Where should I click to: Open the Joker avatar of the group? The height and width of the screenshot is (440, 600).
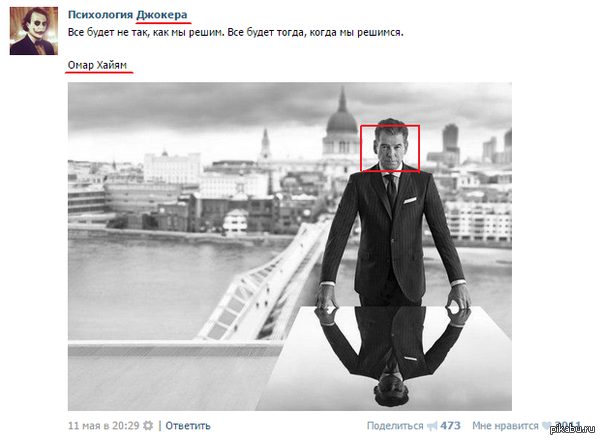34,31
